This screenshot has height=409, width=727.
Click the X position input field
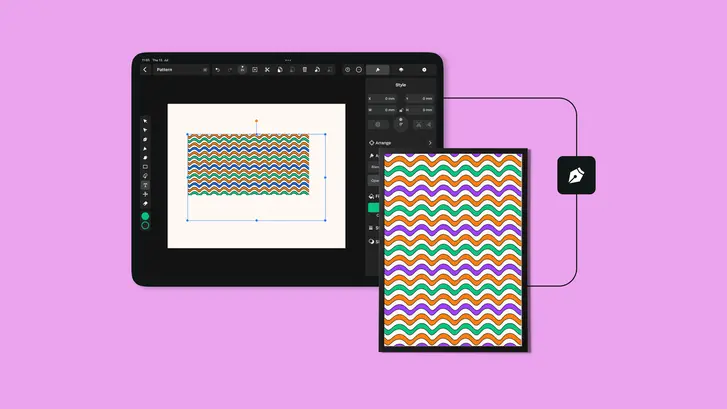pyautogui.click(x=382, y=98)
